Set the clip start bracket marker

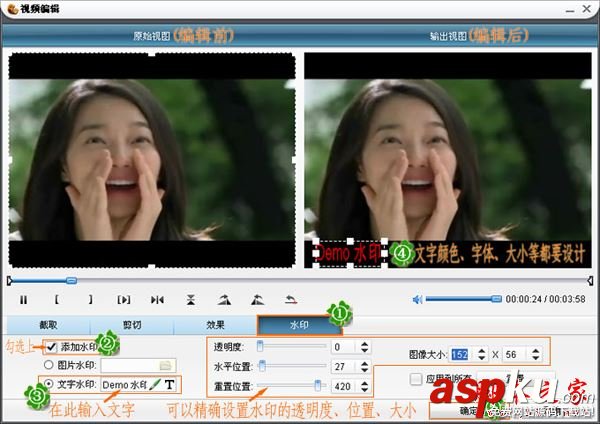pos(57,299)
